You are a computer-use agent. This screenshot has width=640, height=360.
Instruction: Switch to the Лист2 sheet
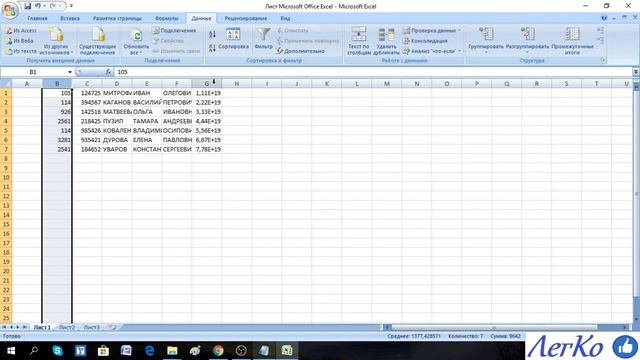[67, 327]
